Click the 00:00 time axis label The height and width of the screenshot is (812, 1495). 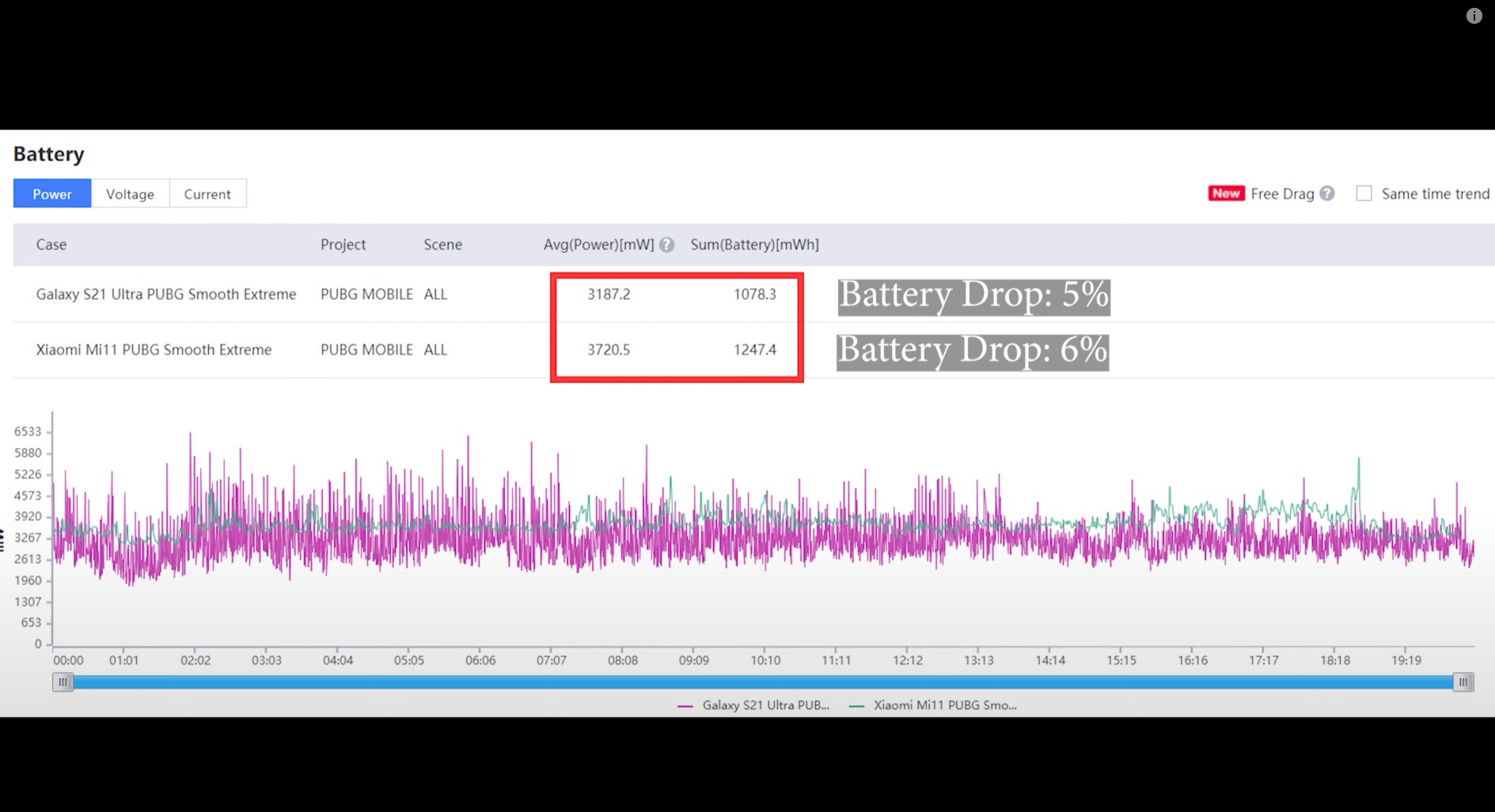tap(68, 660)
